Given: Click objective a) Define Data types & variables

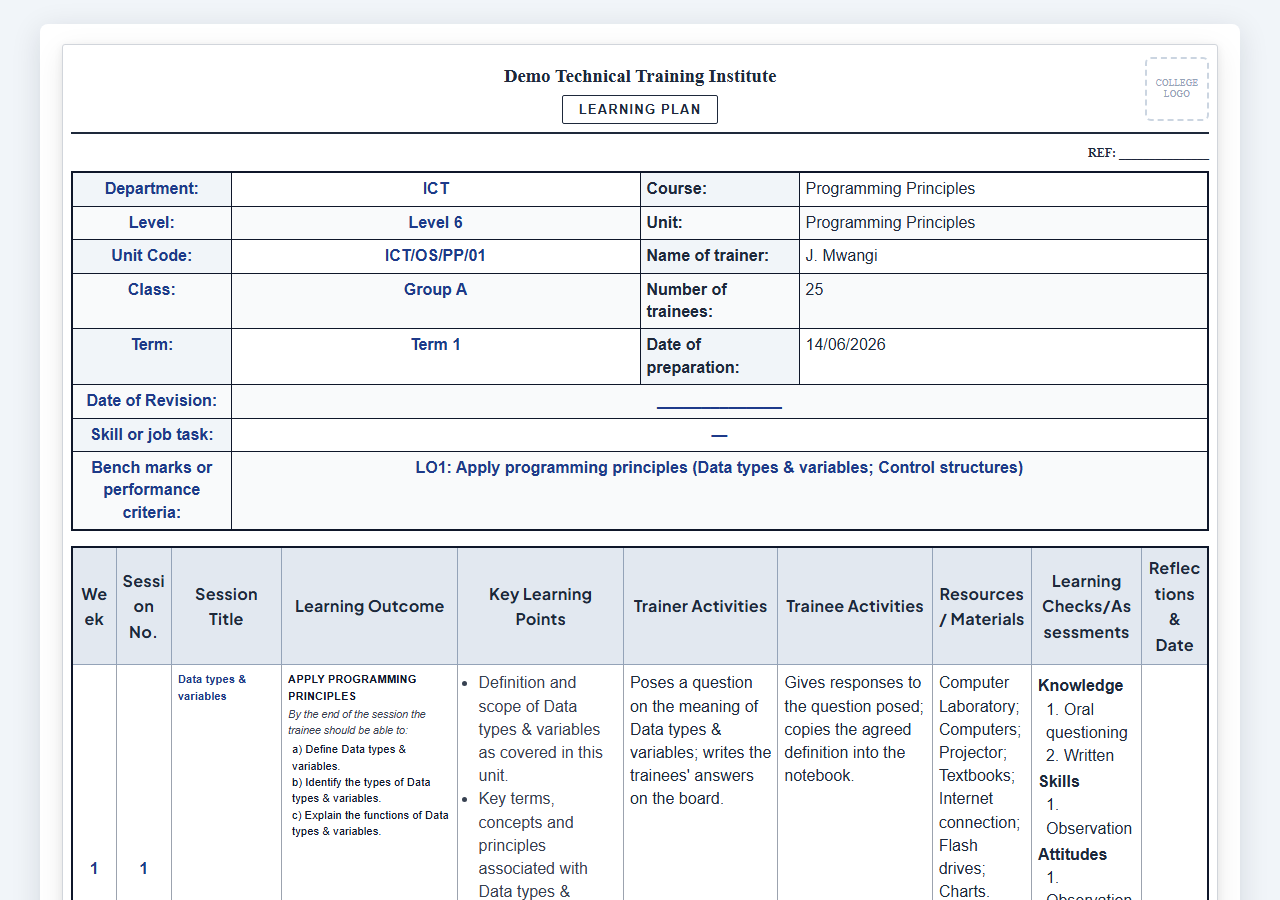Looking at the screenshot, I should click(x=349, y=757).
